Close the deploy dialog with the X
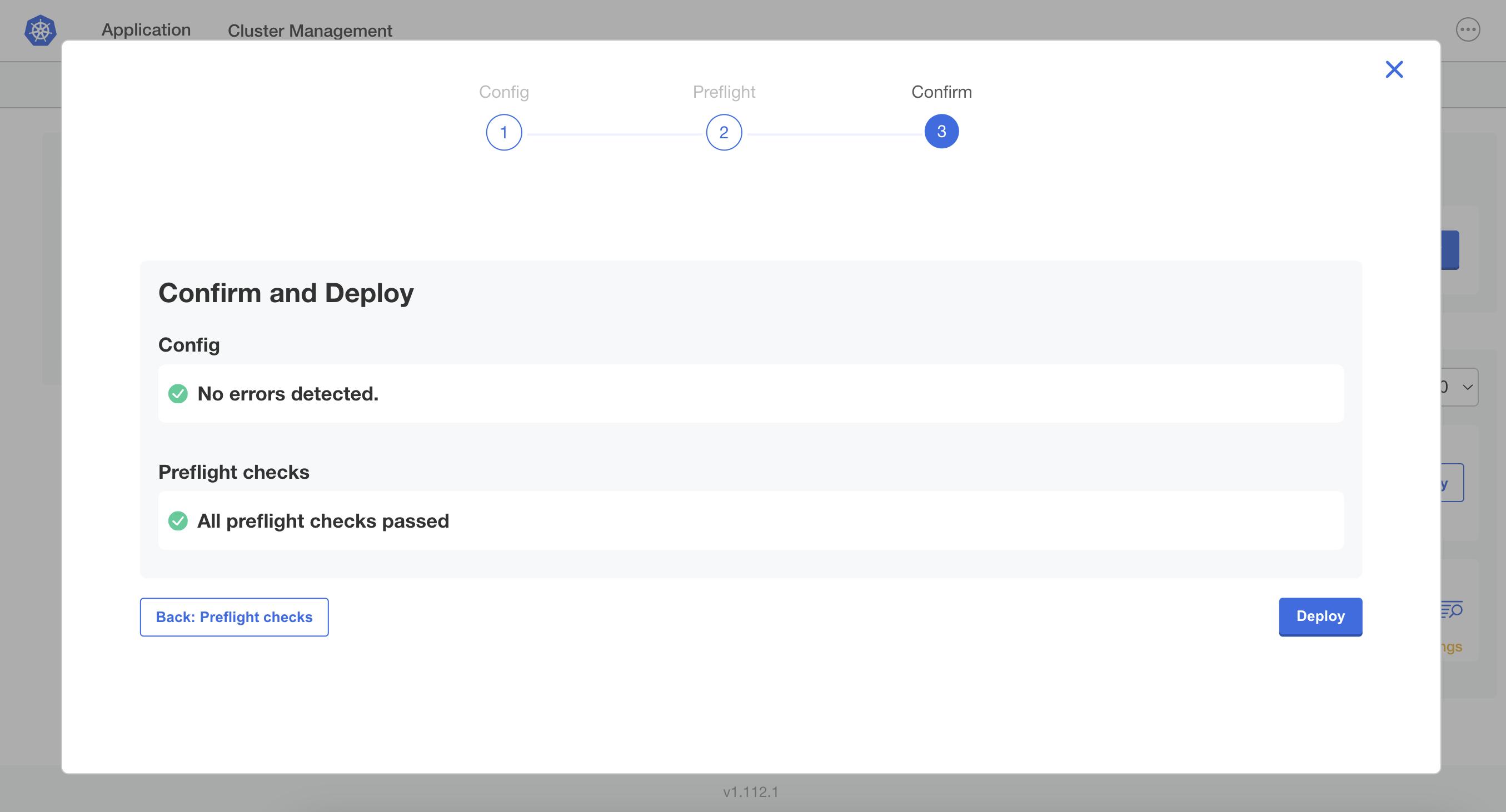 pos(1394,69)
